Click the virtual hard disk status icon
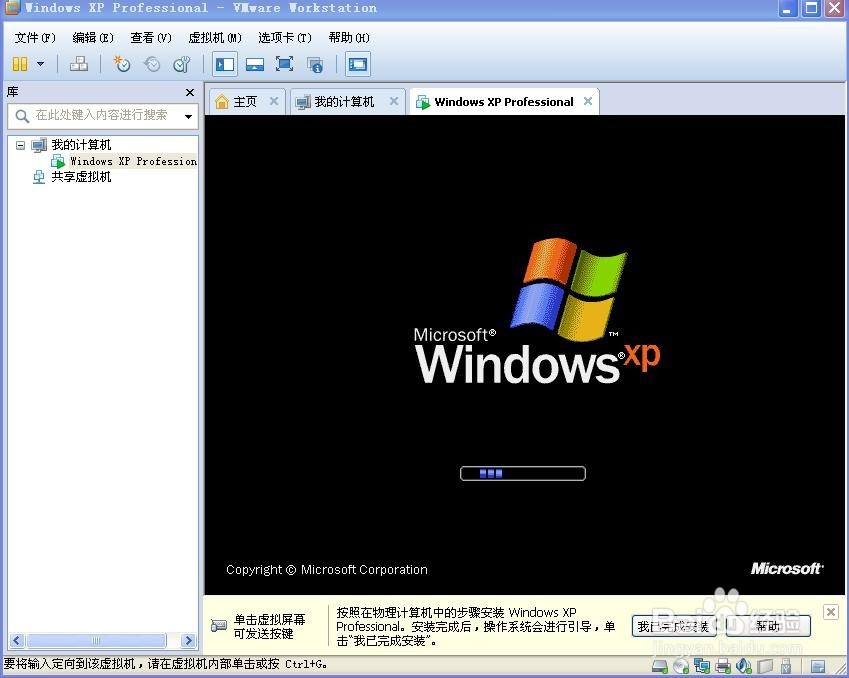Image resolution: width=849 pixels, height=678 pixels. click(659, 665)
